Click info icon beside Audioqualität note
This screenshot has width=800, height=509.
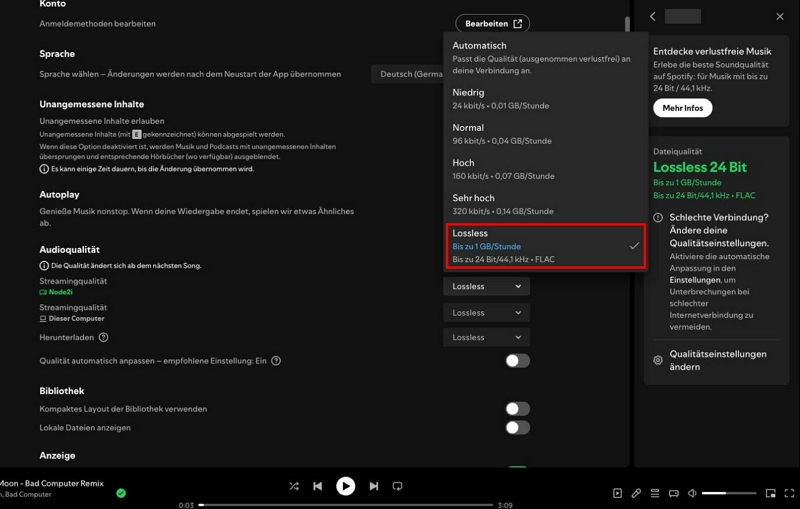[x=44, y=266]
